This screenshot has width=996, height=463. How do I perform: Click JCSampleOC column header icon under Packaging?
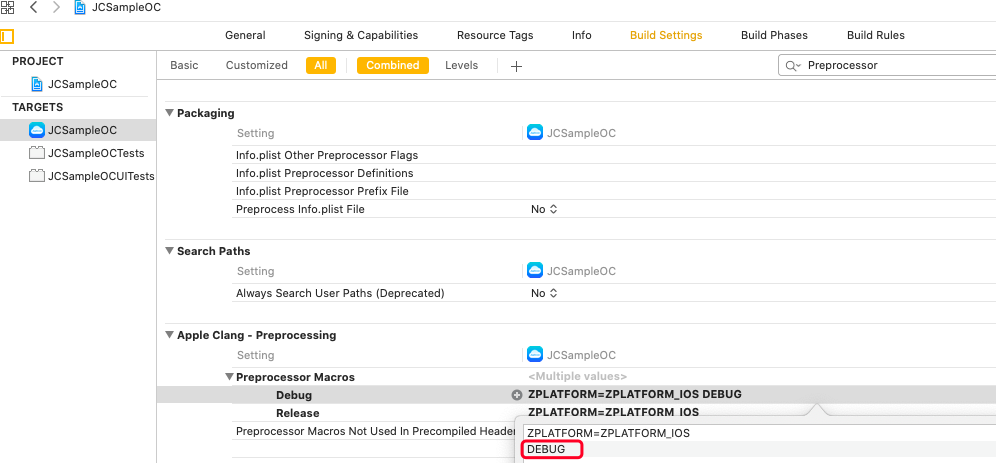[535, 133]
